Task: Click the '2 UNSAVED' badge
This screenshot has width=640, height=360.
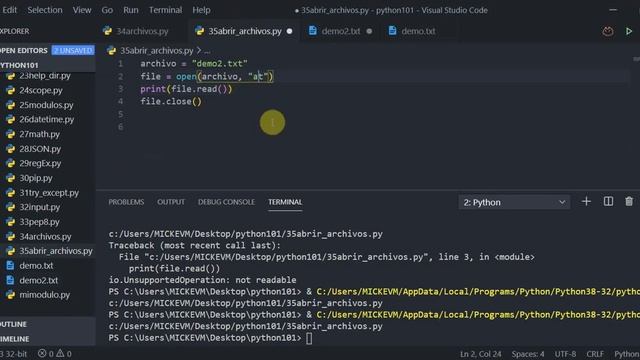Action: [73, 51]
